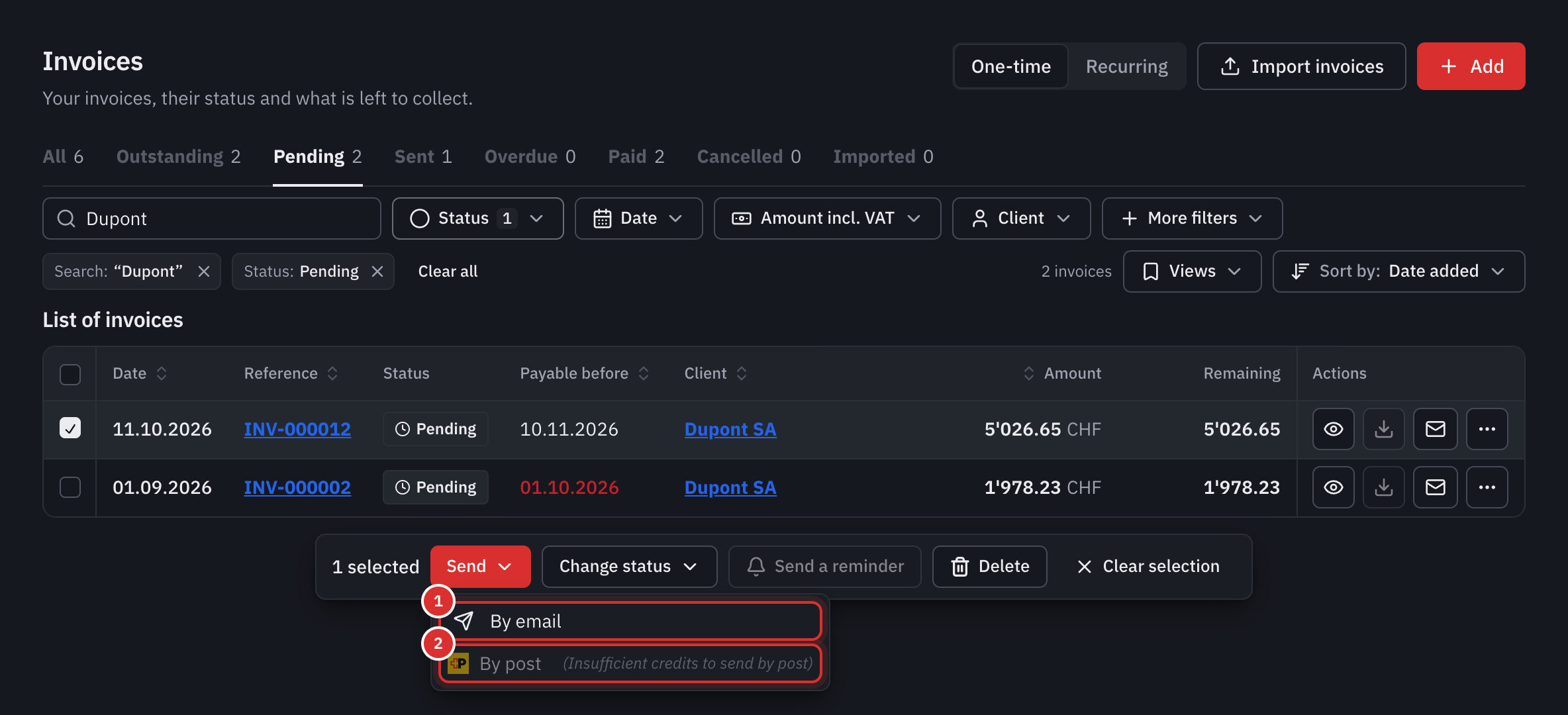Email invoice INV-000002 via envelope icon
Viewport: 1568px width, 715px height.
point(1435,487)
